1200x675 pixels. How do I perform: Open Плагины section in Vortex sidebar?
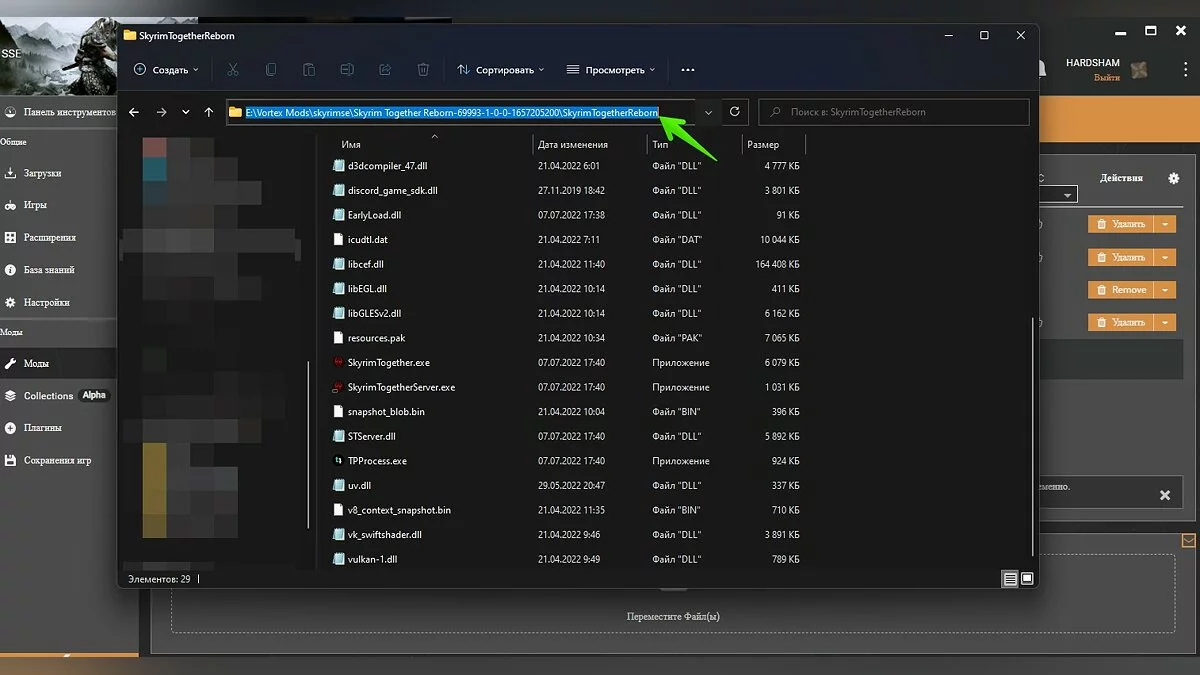pyautogui.click(x=43, y=428)
